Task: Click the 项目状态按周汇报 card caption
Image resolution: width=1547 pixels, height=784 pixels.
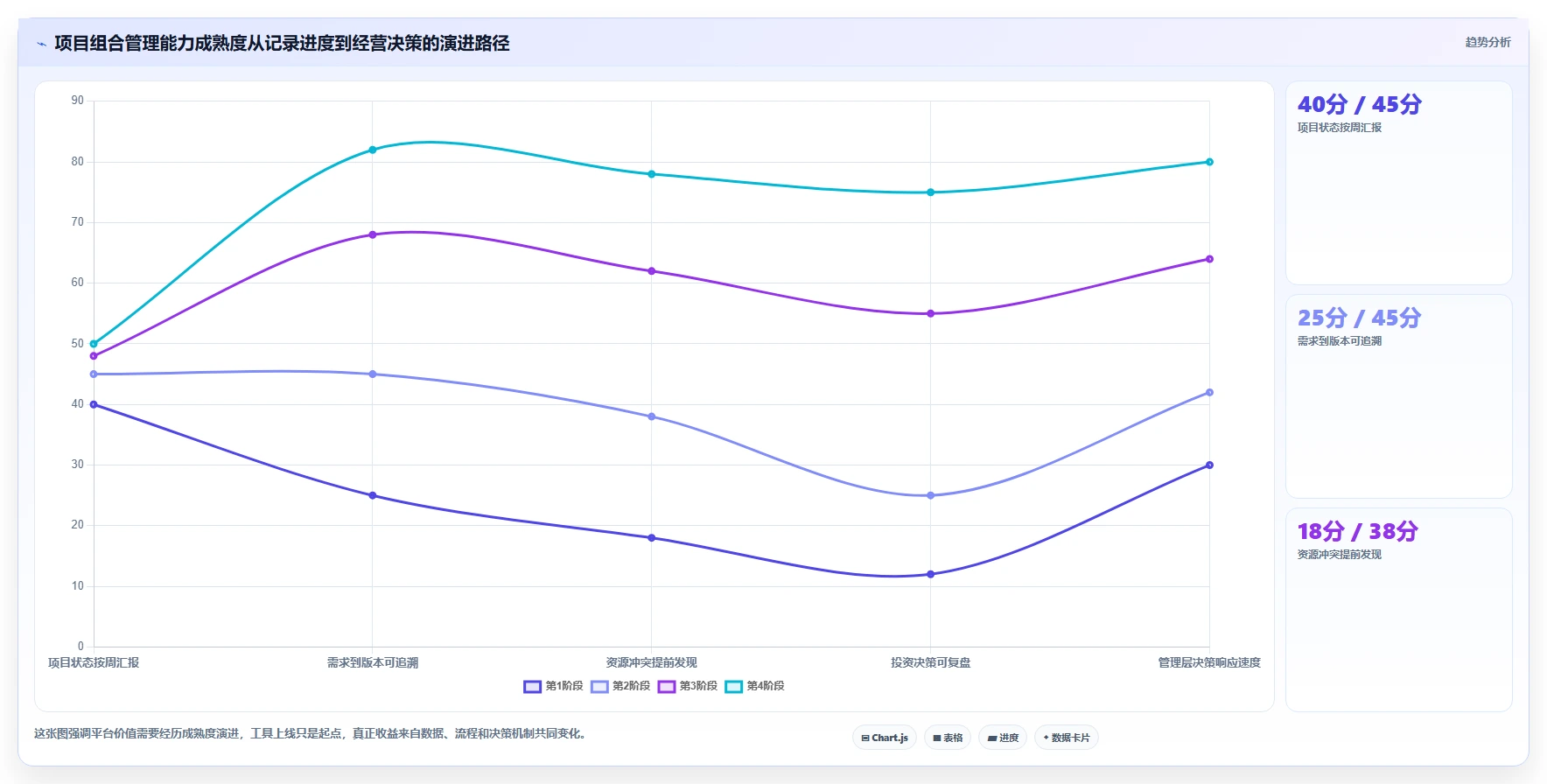Action: tap(1339, 128)
